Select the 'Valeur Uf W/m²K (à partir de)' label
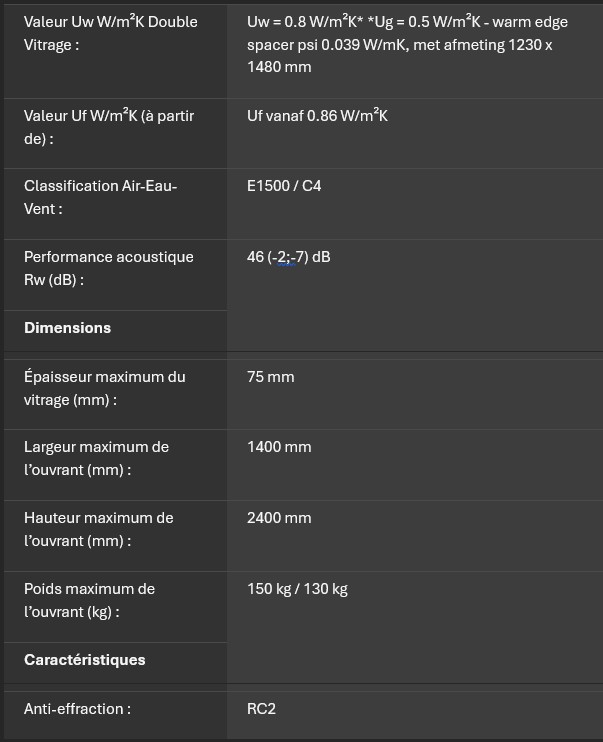 coord(109,127)
